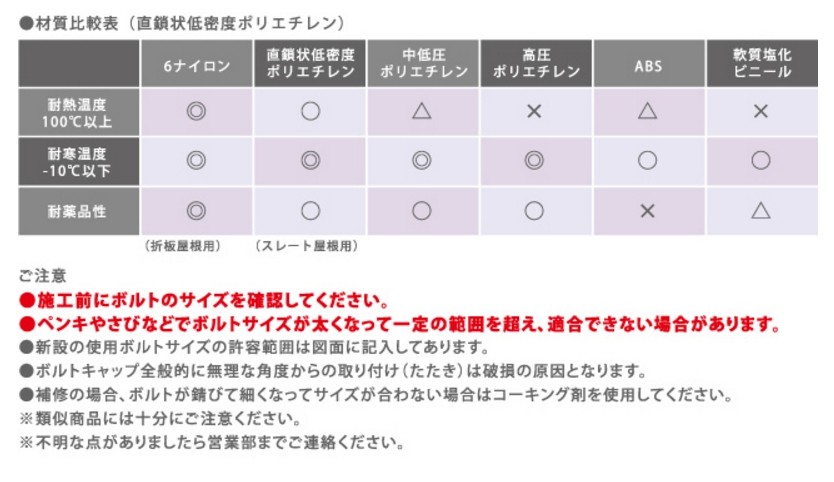Click the X mark in ABS chemical resistance cell
Screen dimensions: 834x482
coord(647,211)
